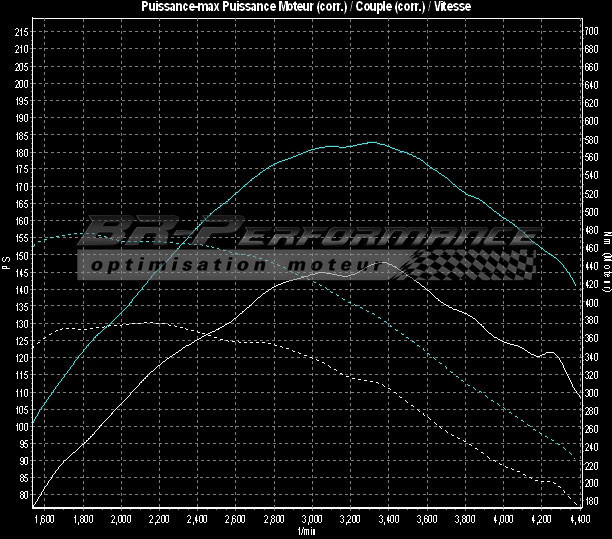Click the peak of the solid cyan curve
This screenshot has width=612, height=539.
371,142
